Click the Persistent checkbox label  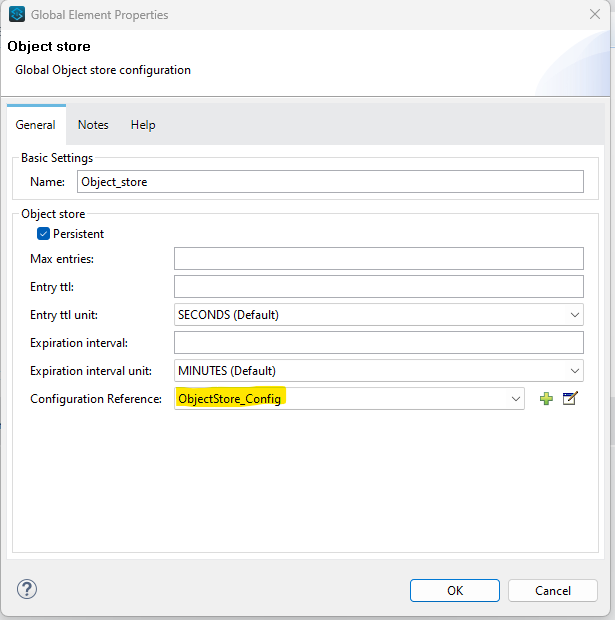(78, 234)
